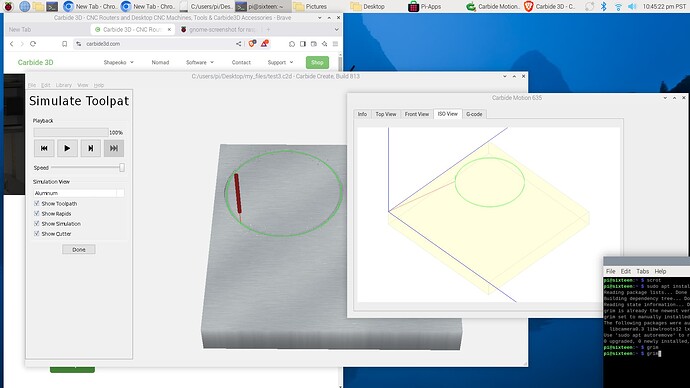The width and height of the screenshot is (690, 388).
Task: Open the Carbide Create View menu
Action: pos(83,85)
